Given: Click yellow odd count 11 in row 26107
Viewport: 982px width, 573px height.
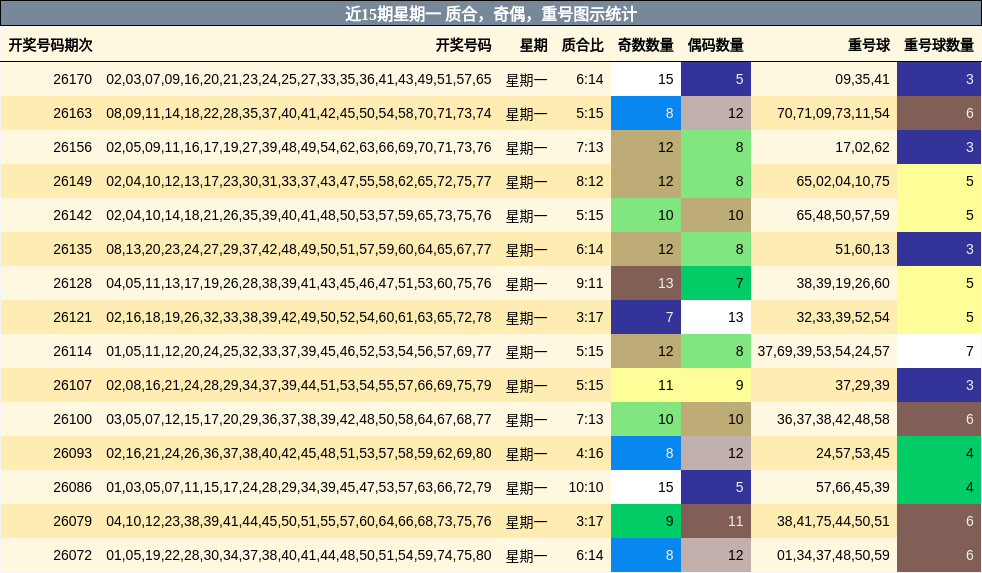Looking at the screenshot, I should [x=646, y=385].
